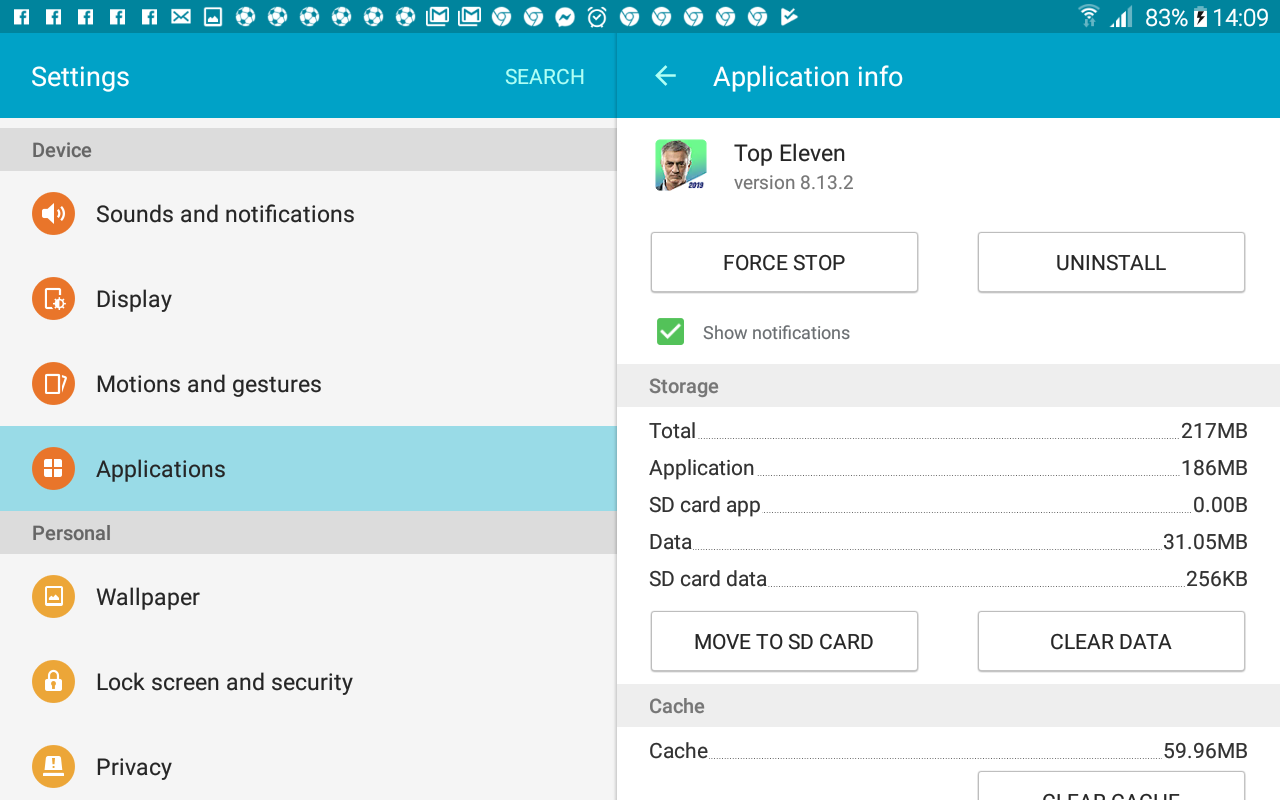
Task: Tap the Privacy icon
Action: (53, 767)
